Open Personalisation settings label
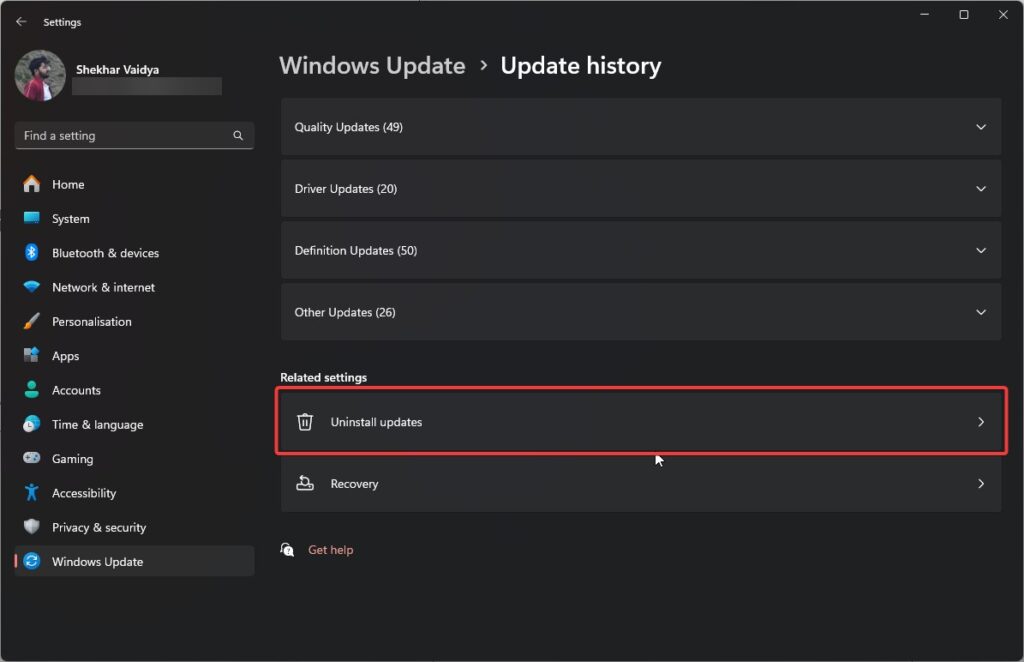The image size is (1024, 662). click(91, 321)
